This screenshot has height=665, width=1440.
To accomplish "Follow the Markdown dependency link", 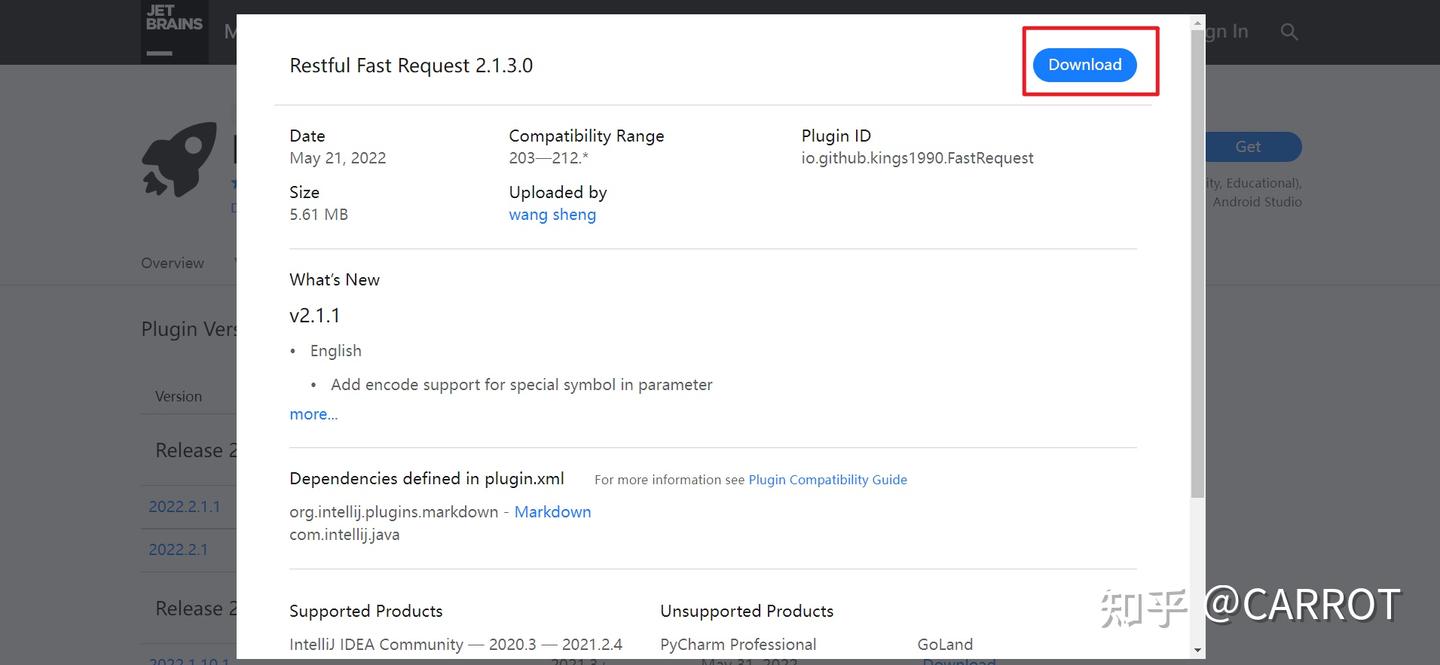I will pos(552,512).
